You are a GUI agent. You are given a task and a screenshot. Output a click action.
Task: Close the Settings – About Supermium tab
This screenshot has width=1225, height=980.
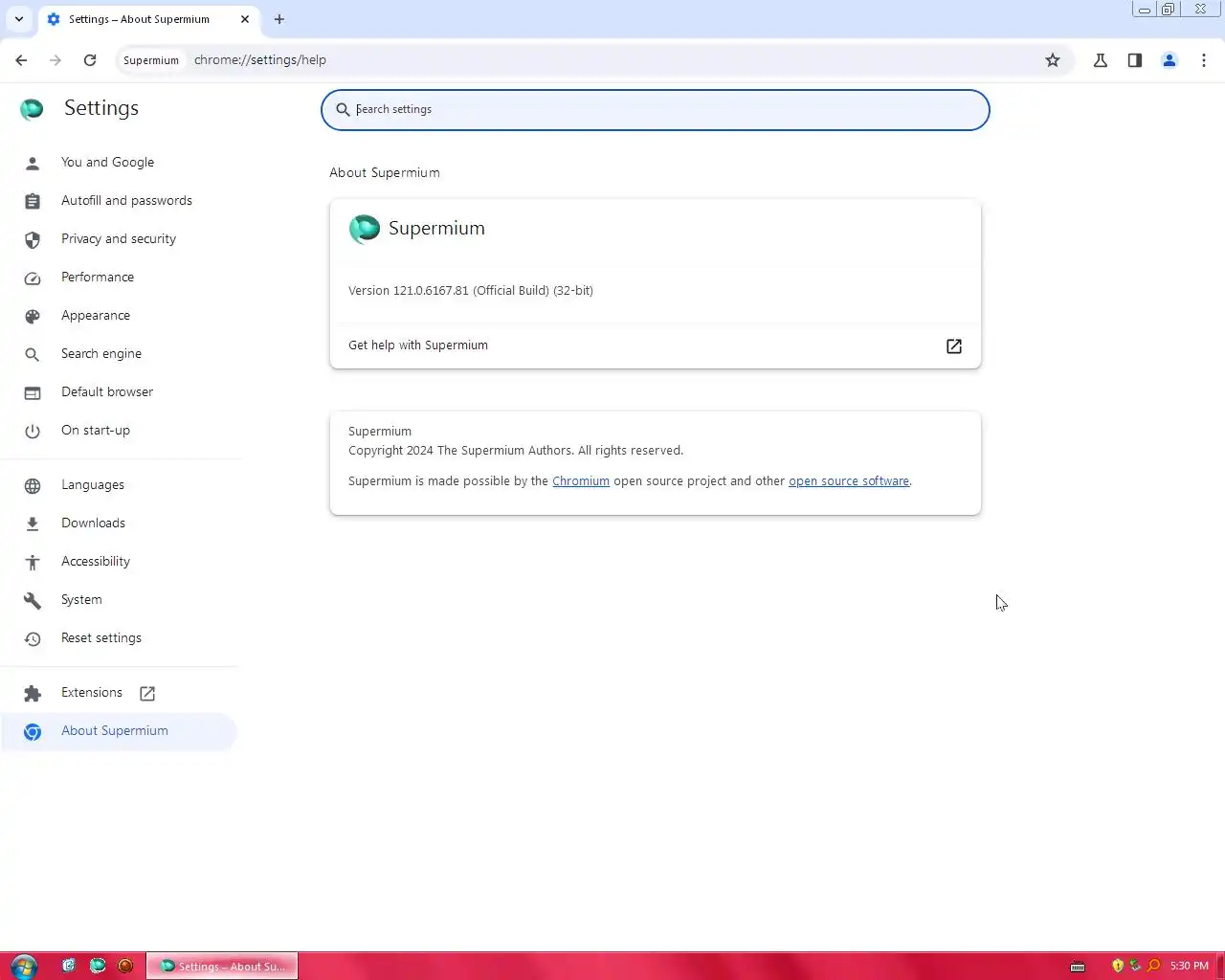click(x=245, y=19)
